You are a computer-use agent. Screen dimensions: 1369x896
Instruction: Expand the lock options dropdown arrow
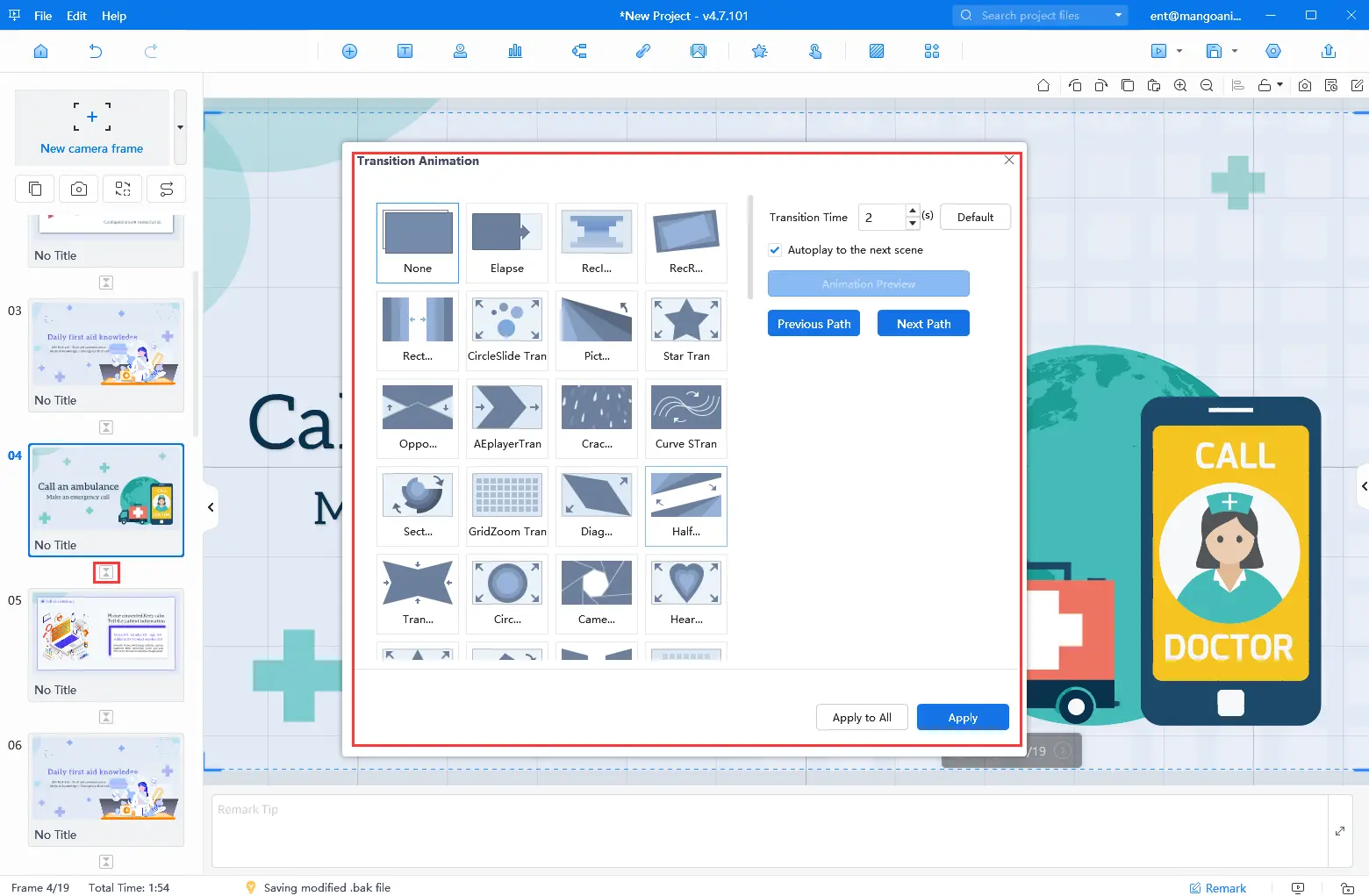tap(1280, 85)
